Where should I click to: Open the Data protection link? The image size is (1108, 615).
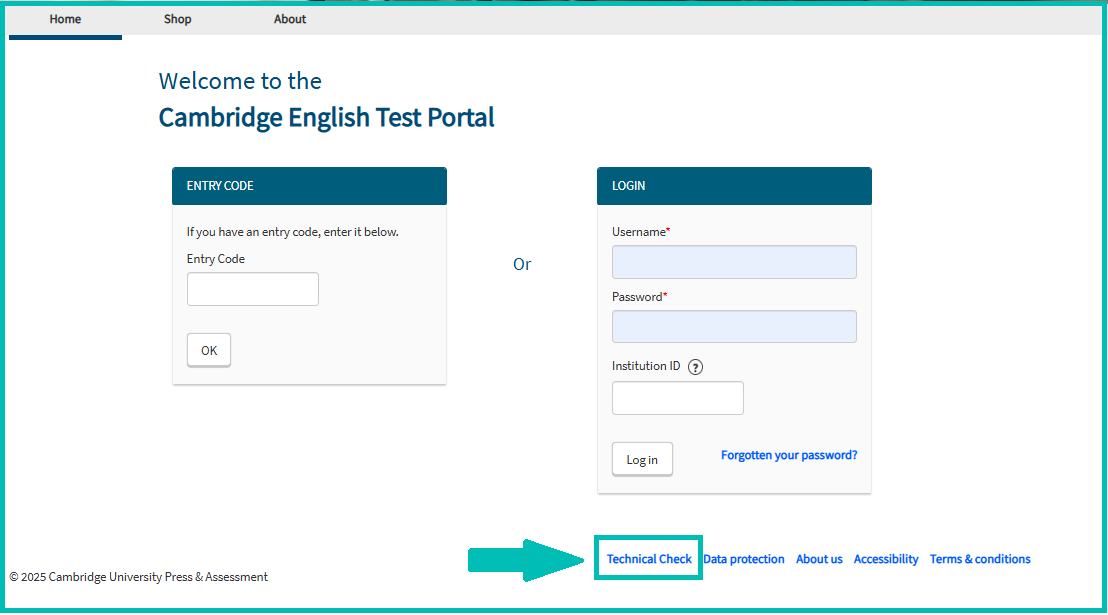point(743,559)
